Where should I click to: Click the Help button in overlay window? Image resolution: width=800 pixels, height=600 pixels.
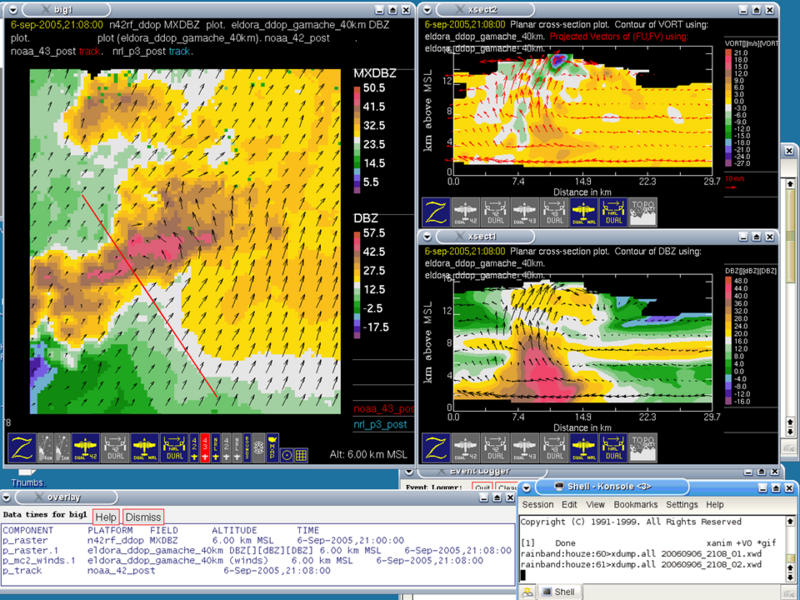[x=105, y=516]
